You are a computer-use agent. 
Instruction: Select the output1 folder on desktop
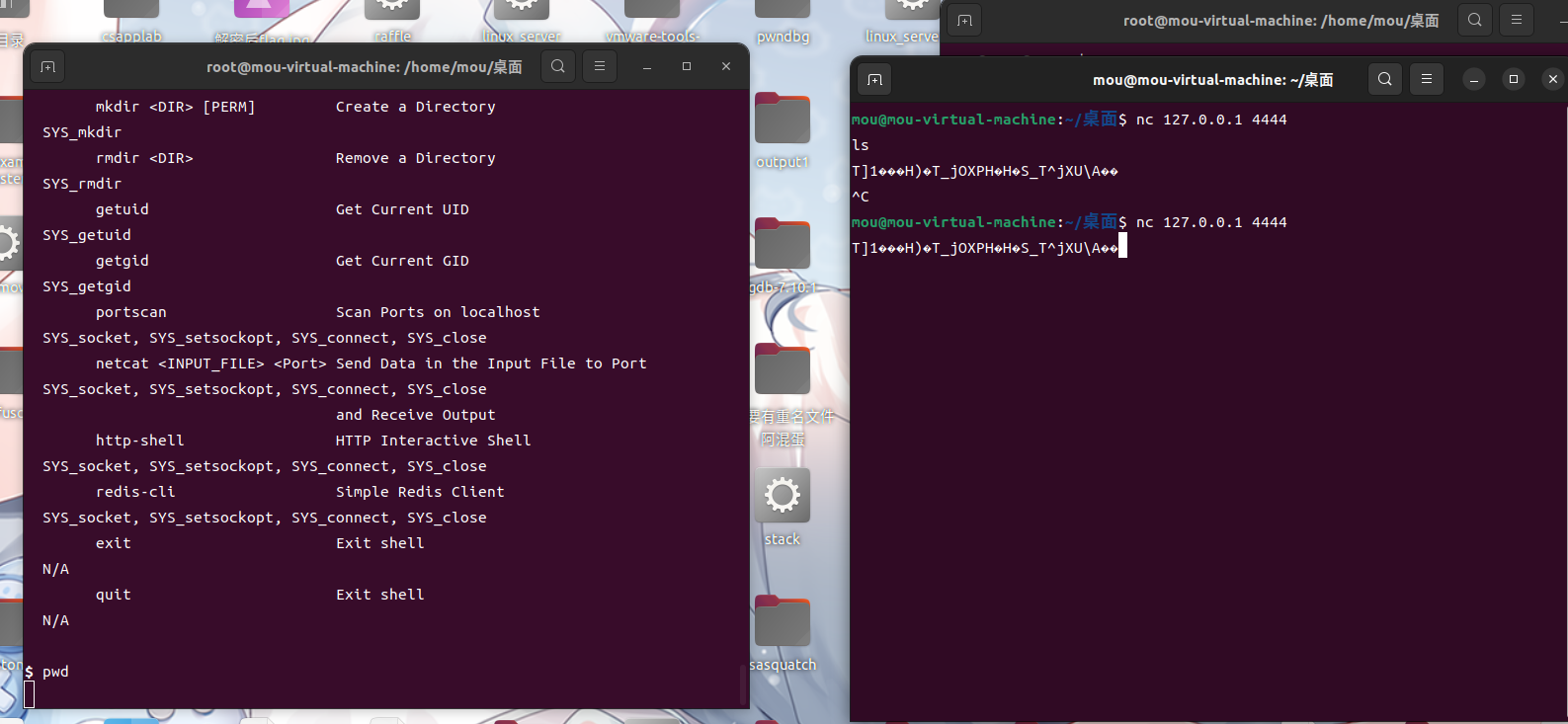pos(782,123)
